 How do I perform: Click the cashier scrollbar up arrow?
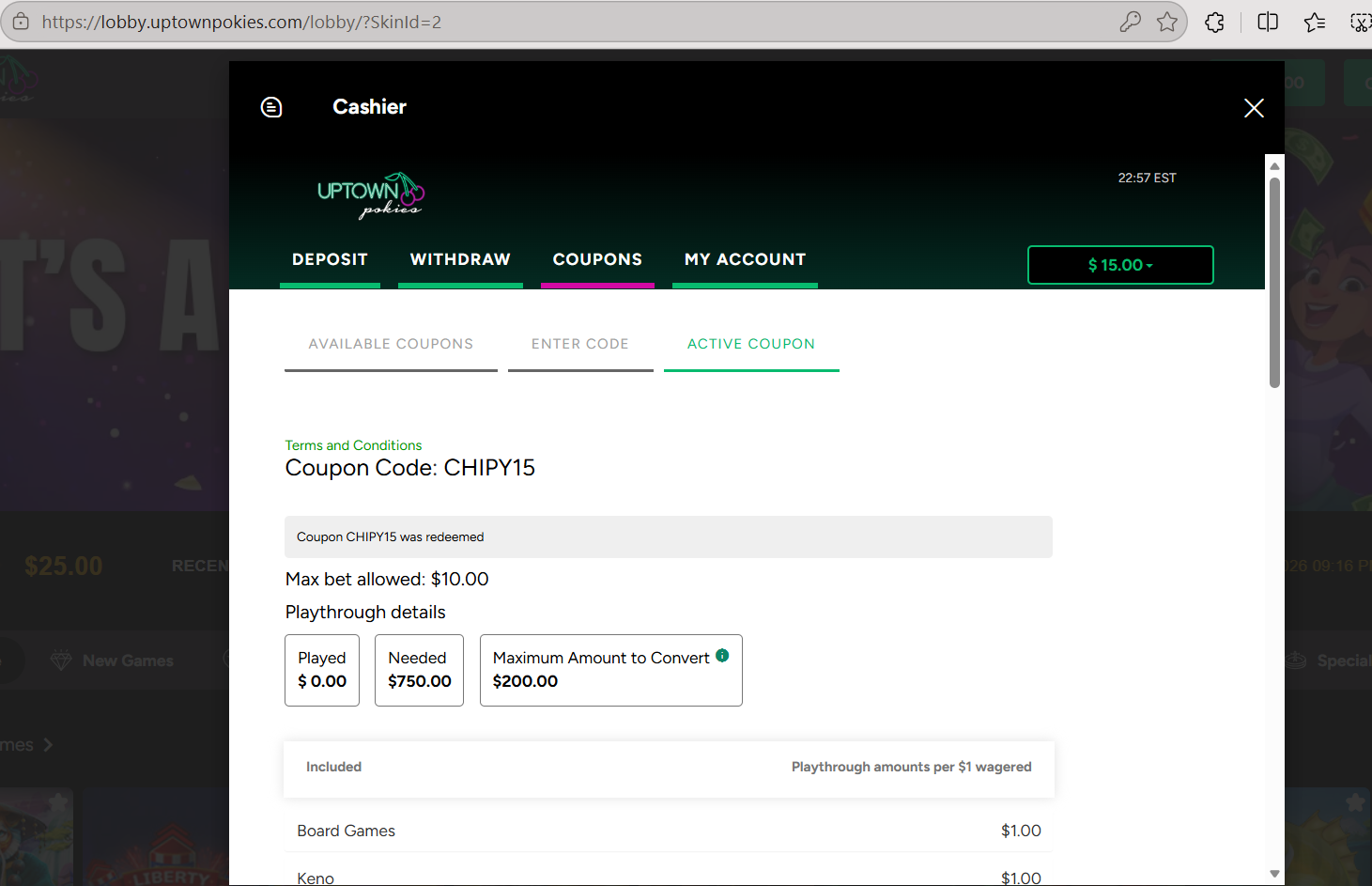pos(1274,166)
